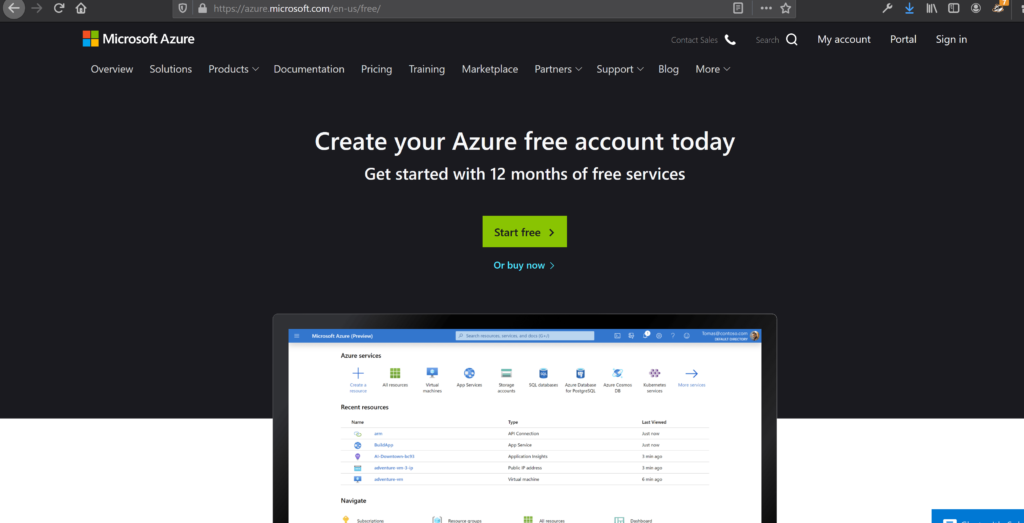1024x523 pixels.
Task: Click the green Start free button
Action: pos(524,232)
